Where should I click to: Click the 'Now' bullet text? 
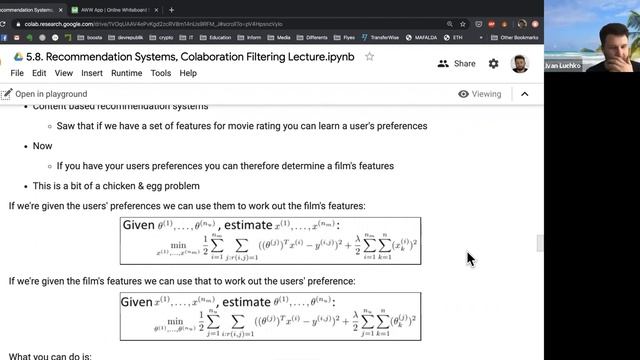point(42,146)
